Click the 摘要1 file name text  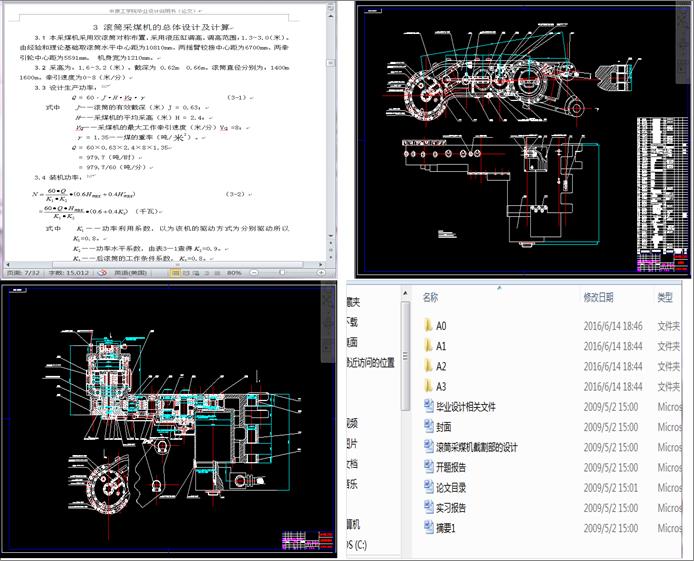point(446,528)
